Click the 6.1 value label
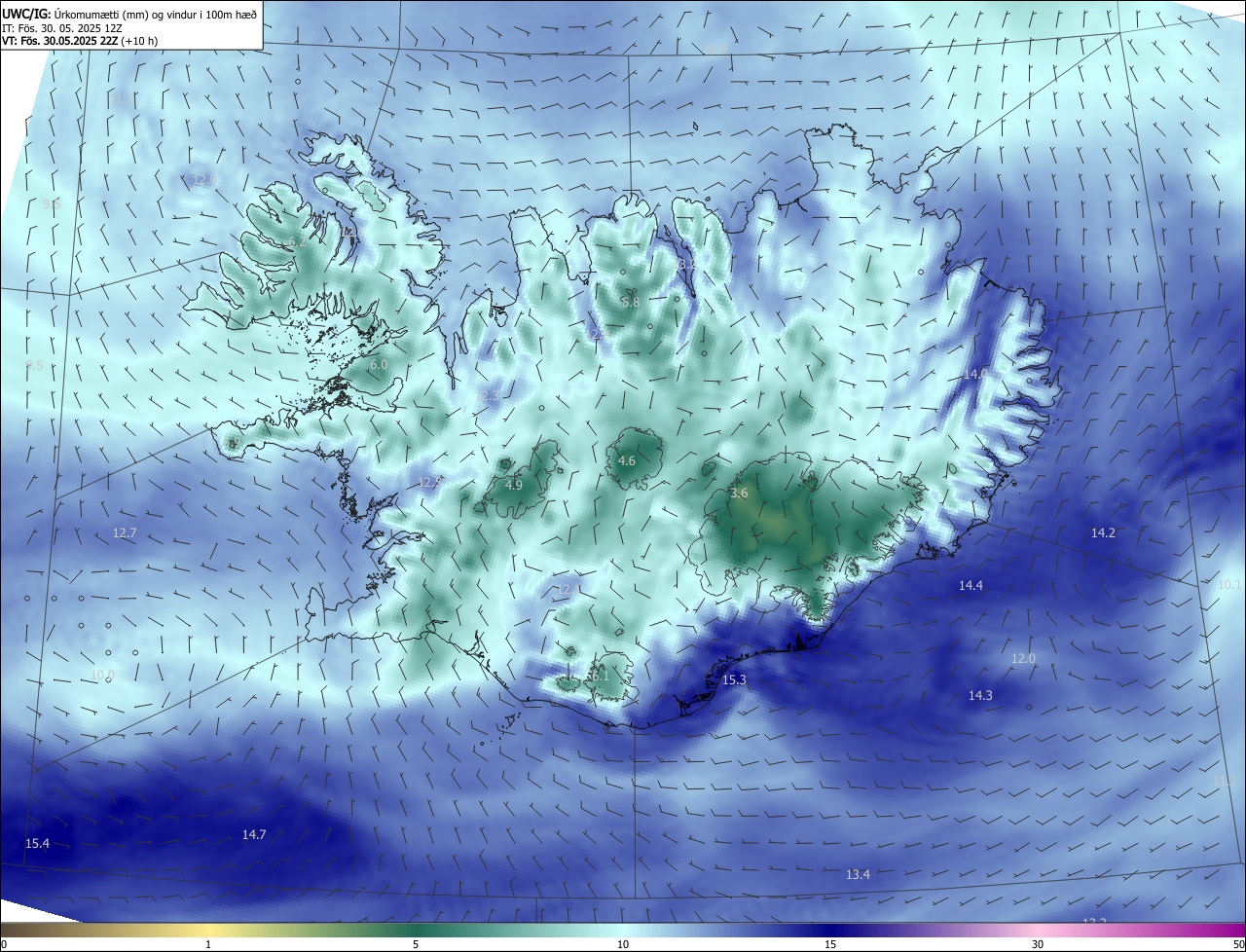Image resolution: width=1246 pixels, height=952 pixels. [599, 676]
